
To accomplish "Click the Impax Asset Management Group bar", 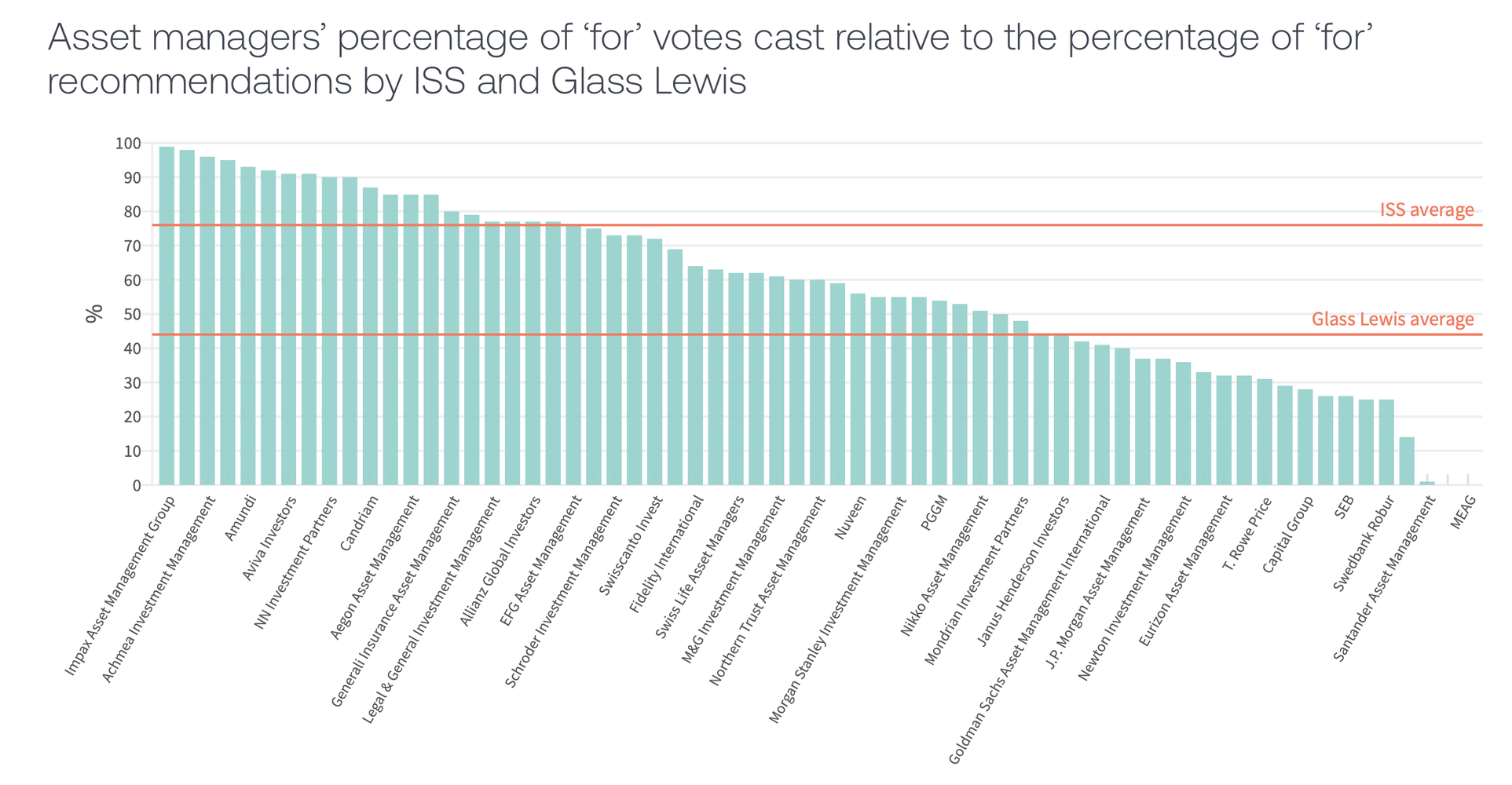I will point(167,316).
